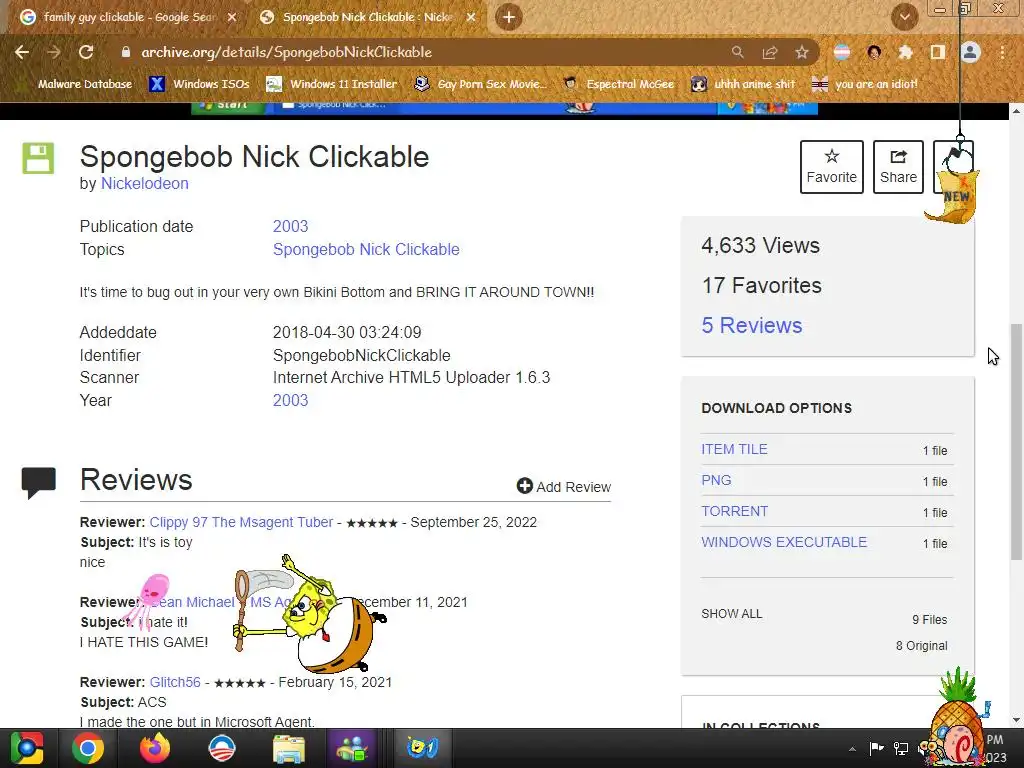
Task: Close the family guy clickable tab
Action: (x=232, y=17)
